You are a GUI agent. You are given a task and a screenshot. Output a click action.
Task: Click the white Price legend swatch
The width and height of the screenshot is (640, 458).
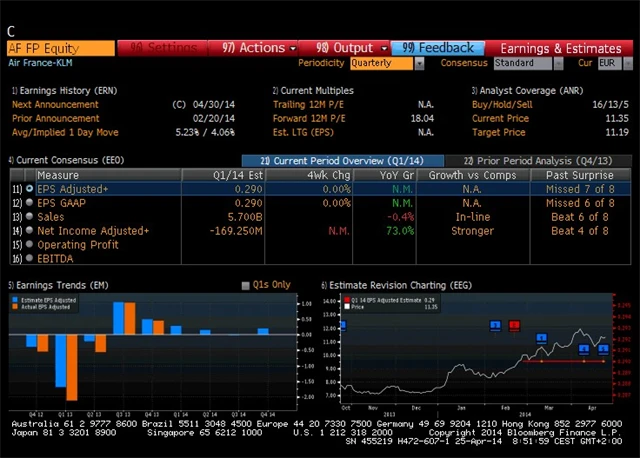click(x=347, y=307)
